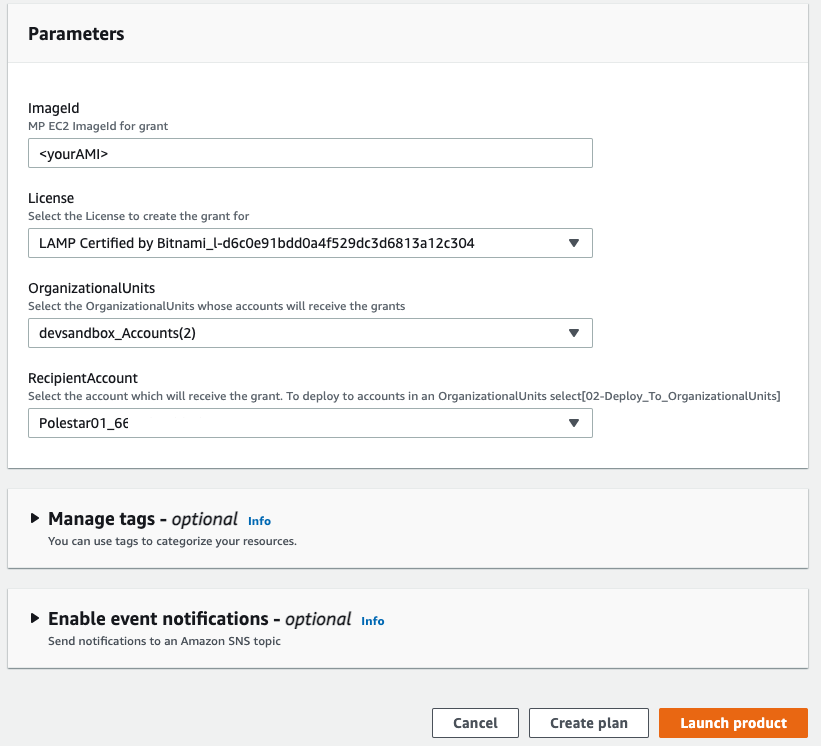Click the License field label
821x746 pixels.
coord(51,198)
